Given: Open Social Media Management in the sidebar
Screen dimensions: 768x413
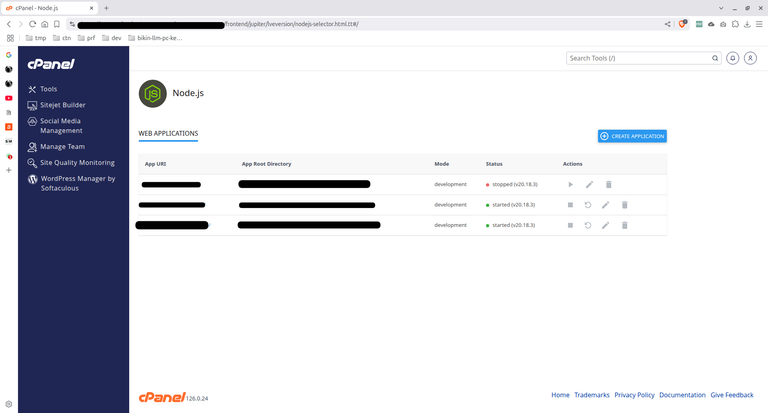Looking at the screenshot, I should (61, 126).
